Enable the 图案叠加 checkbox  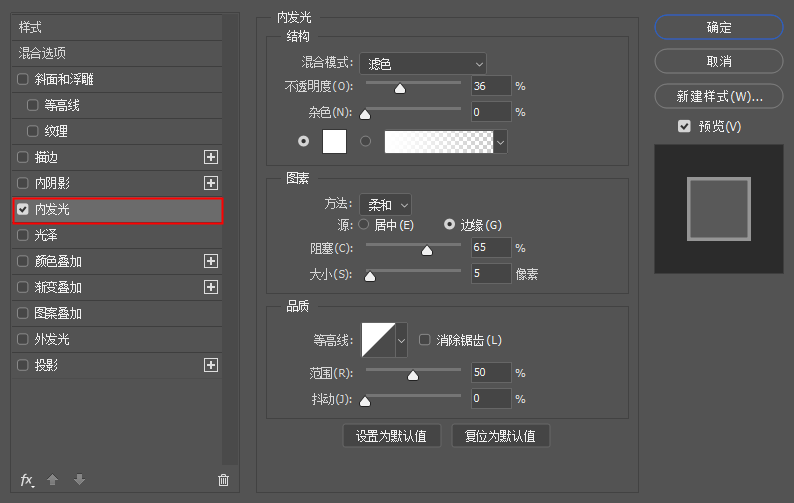point(23,313)
